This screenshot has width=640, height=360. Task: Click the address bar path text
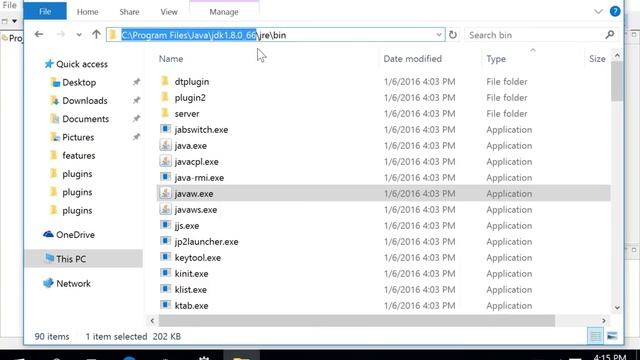[x=204, y=35]
